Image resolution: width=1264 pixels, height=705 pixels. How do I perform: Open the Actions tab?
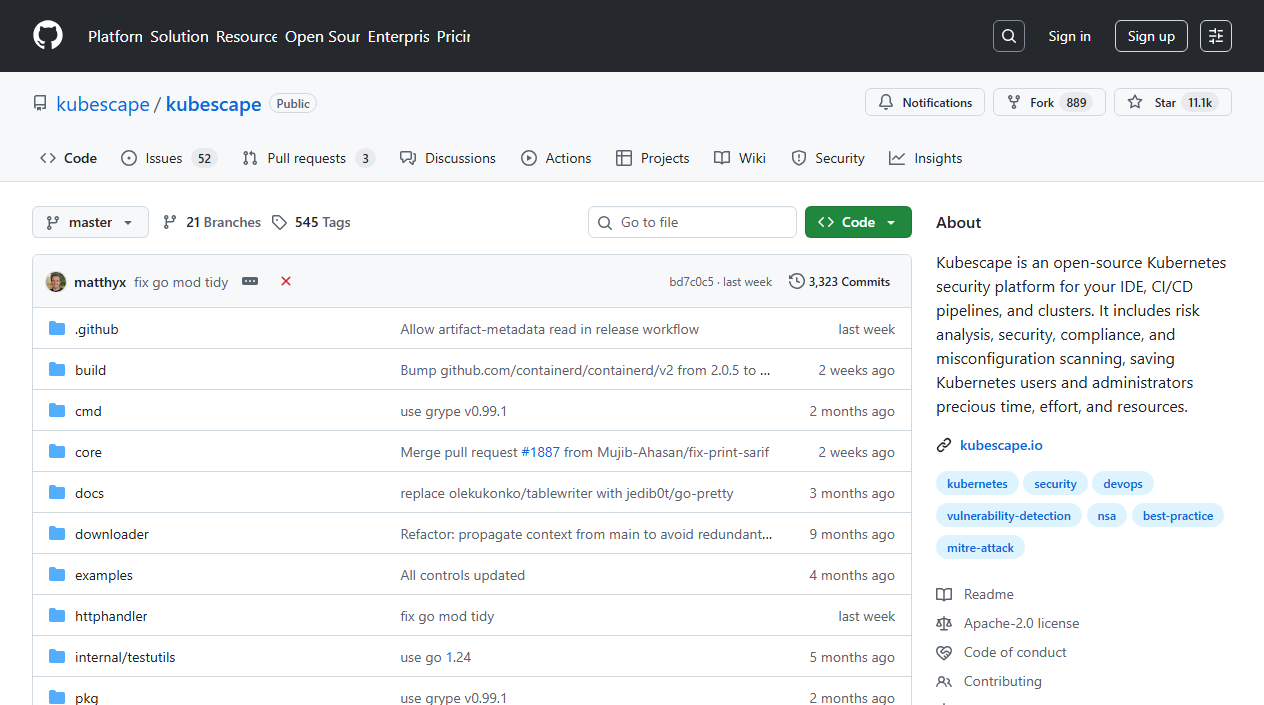[x=556, y=158]
